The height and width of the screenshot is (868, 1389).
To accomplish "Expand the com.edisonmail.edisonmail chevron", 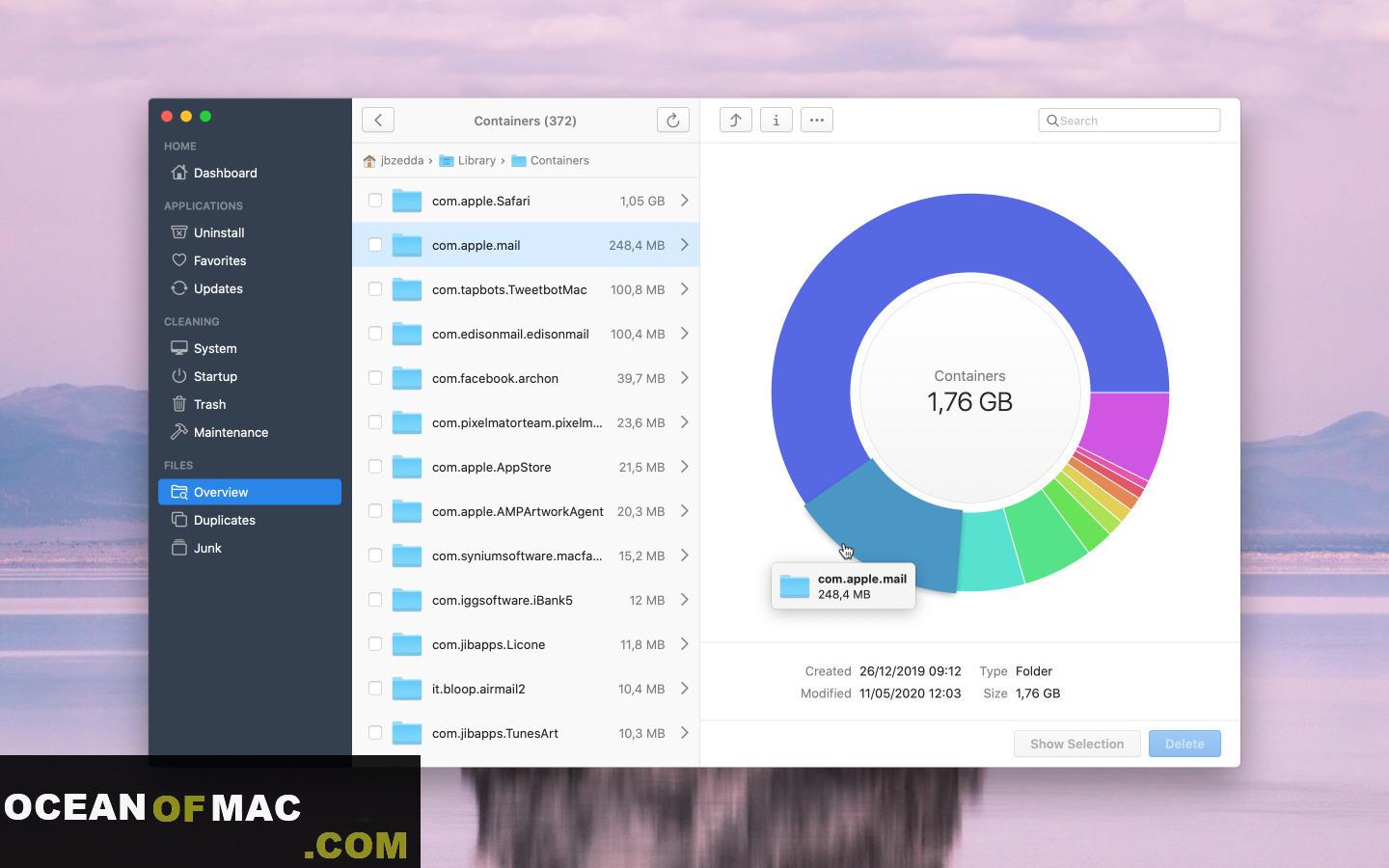I will [685, 334].
